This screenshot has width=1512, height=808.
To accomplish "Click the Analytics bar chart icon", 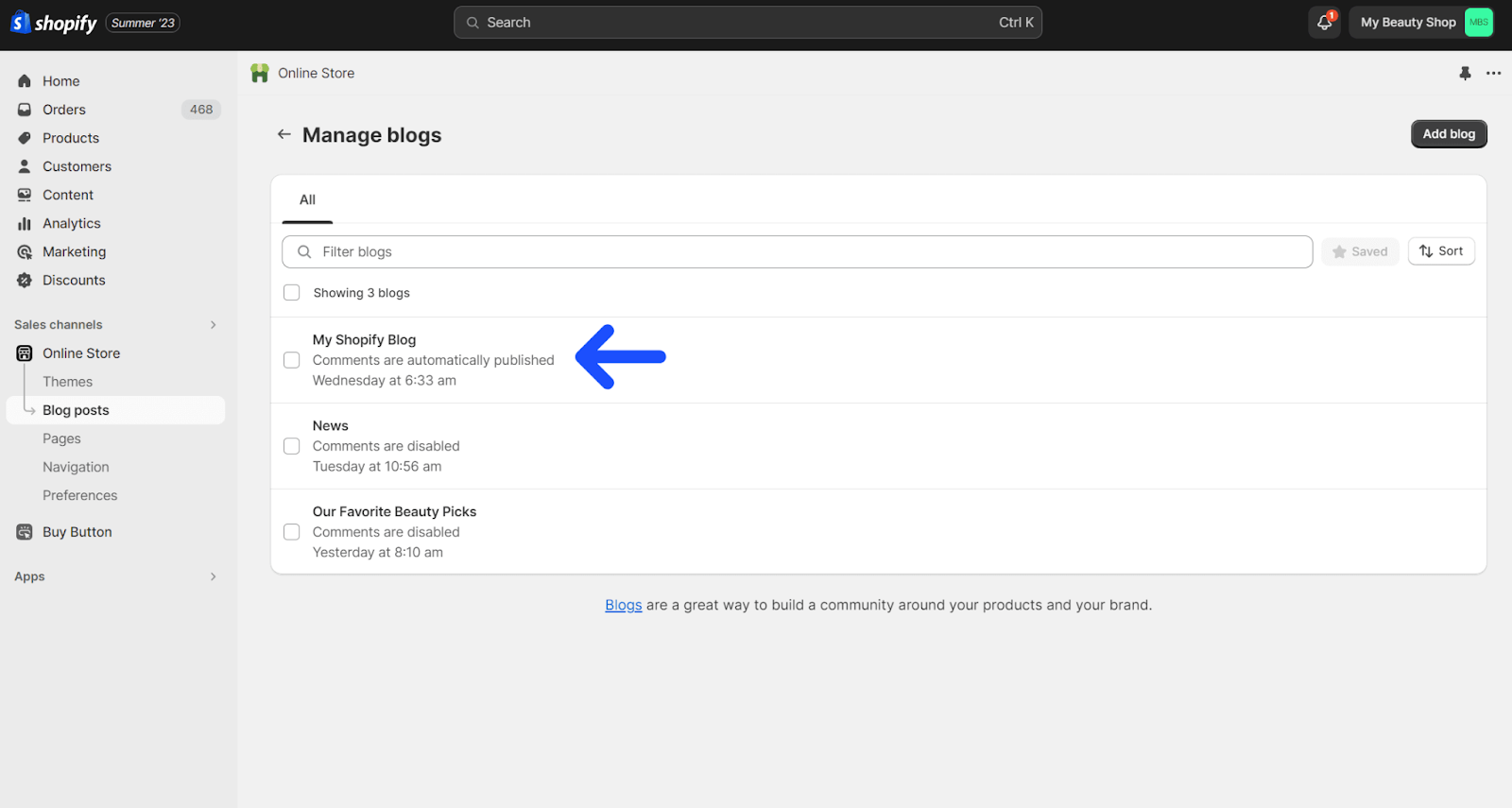I will pos(25,223).
